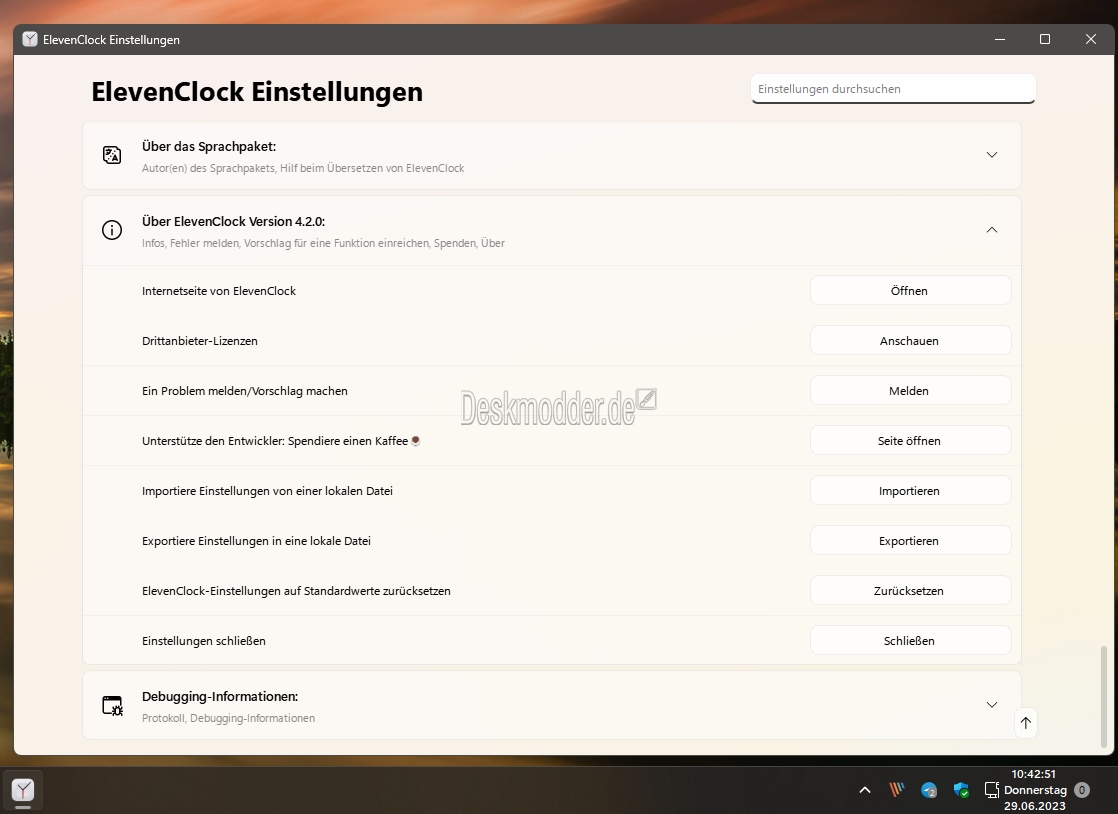The height and width of the screenshot is (814, 1118).
Task: Click the network monitor icon in the tray
Action: [992, 790]
